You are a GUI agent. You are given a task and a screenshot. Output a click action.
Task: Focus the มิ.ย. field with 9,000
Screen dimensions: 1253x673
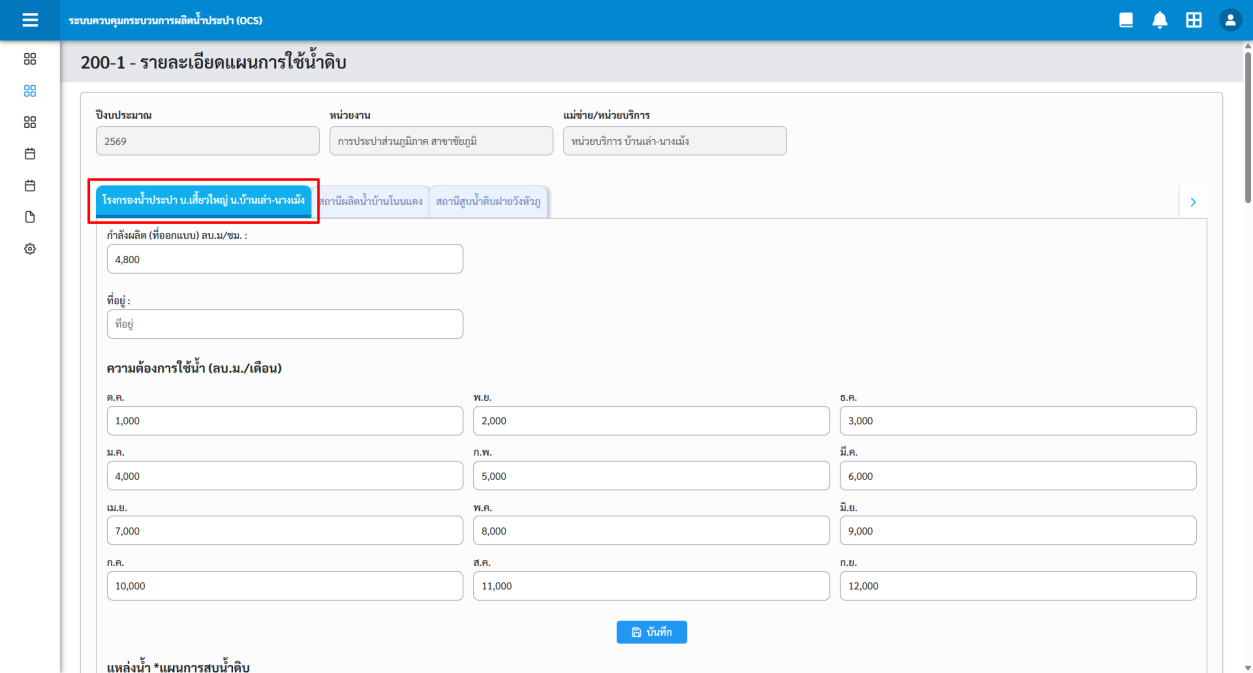coord(1018,531)
